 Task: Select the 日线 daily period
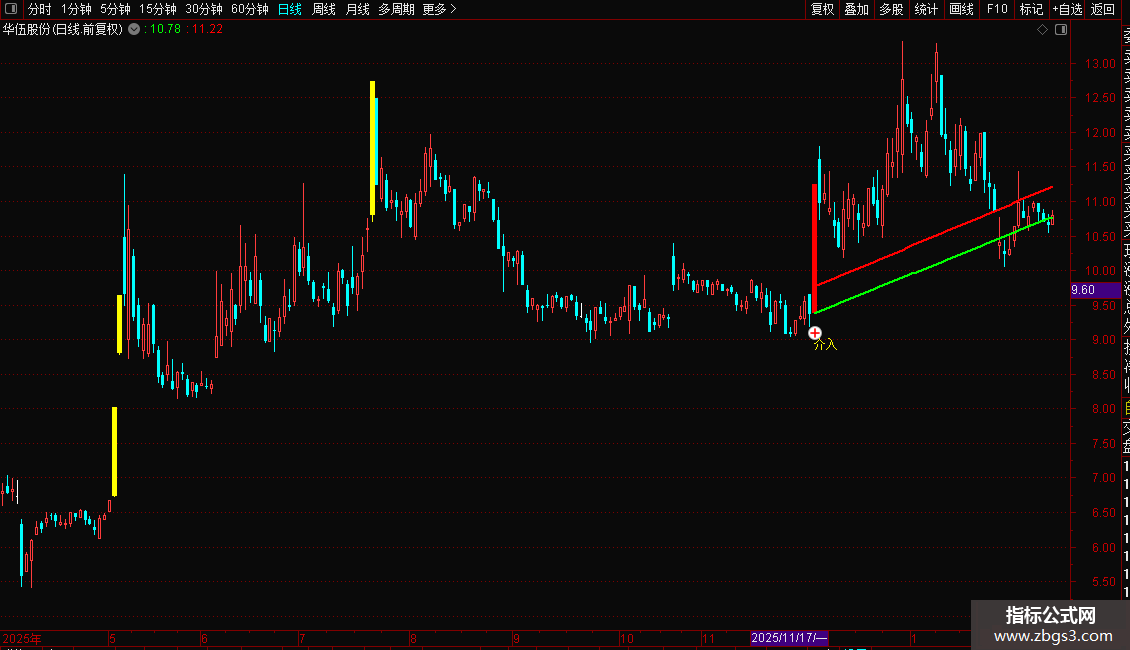pyautogui.click(x=290, y=9)
